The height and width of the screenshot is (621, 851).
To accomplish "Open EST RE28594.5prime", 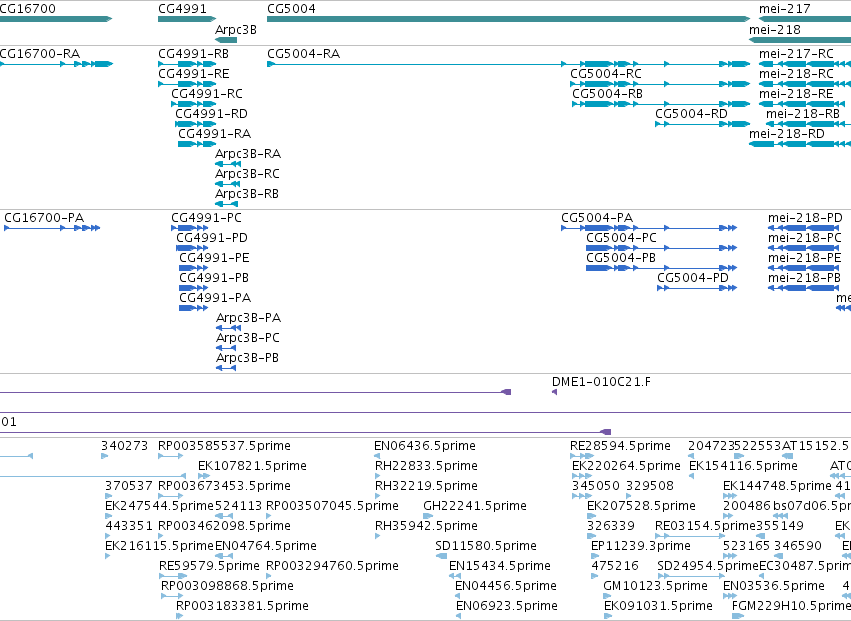I will click(x=620, y=446).
